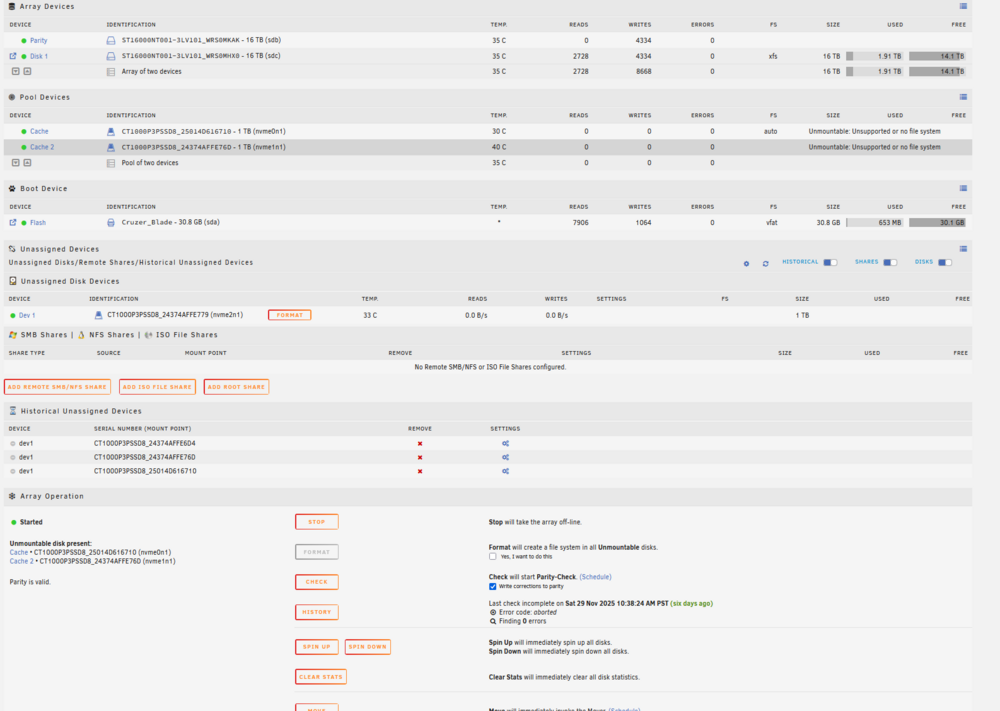
Task: Click the Pool Devices view toggle icon
Action: click(963, 97)
